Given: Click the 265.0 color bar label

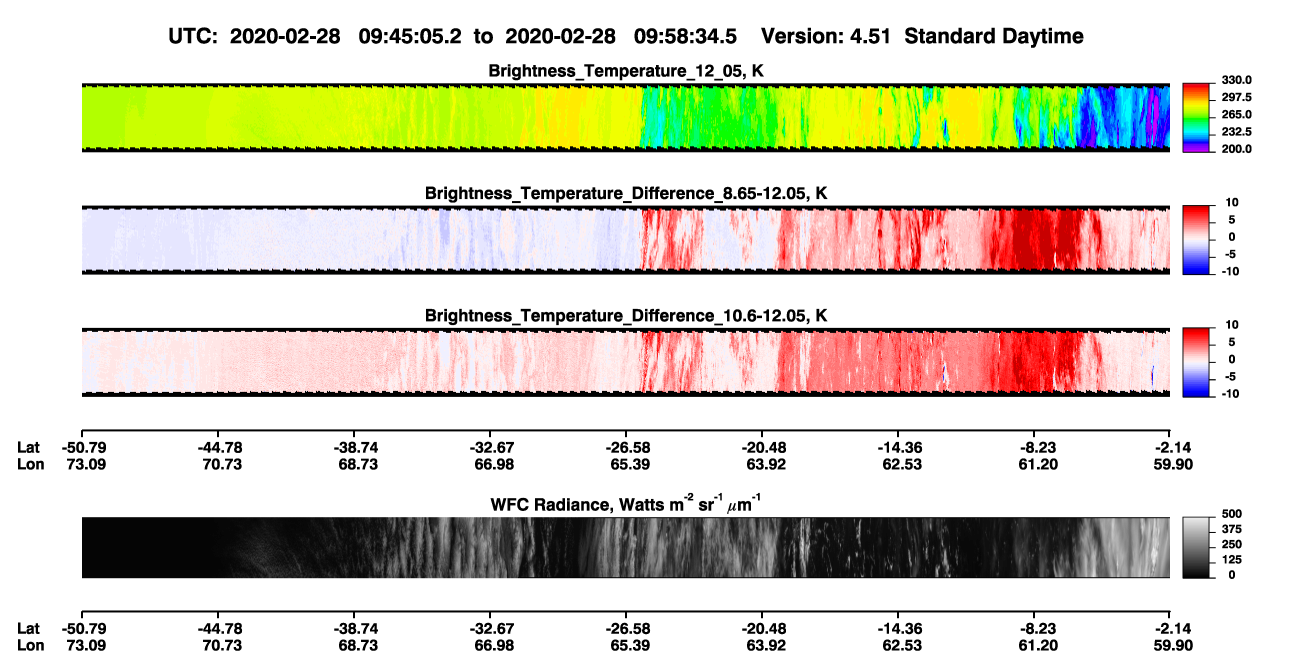Looking at the screenshot, I should (x=1236, y=115).
